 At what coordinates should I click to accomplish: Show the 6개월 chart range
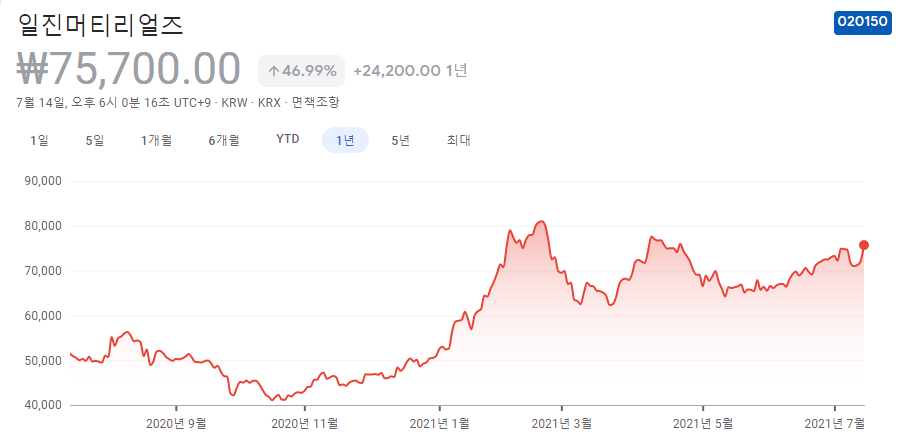[x=224, y=140]
